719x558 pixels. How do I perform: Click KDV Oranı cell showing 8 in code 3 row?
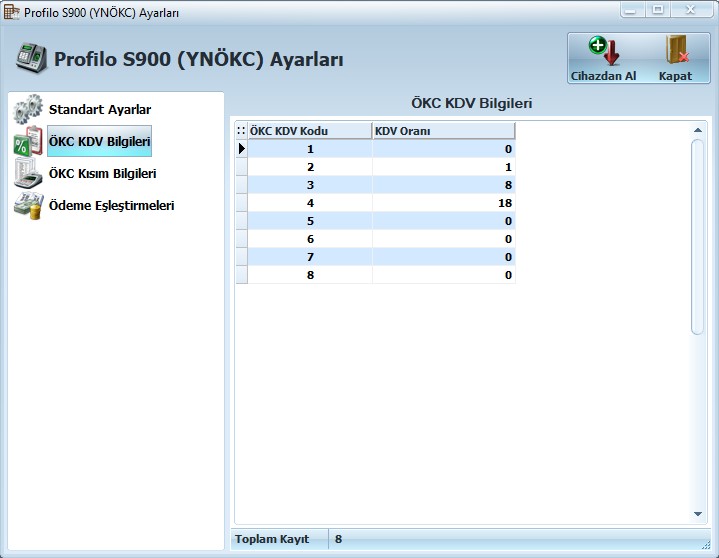(444, 185)
